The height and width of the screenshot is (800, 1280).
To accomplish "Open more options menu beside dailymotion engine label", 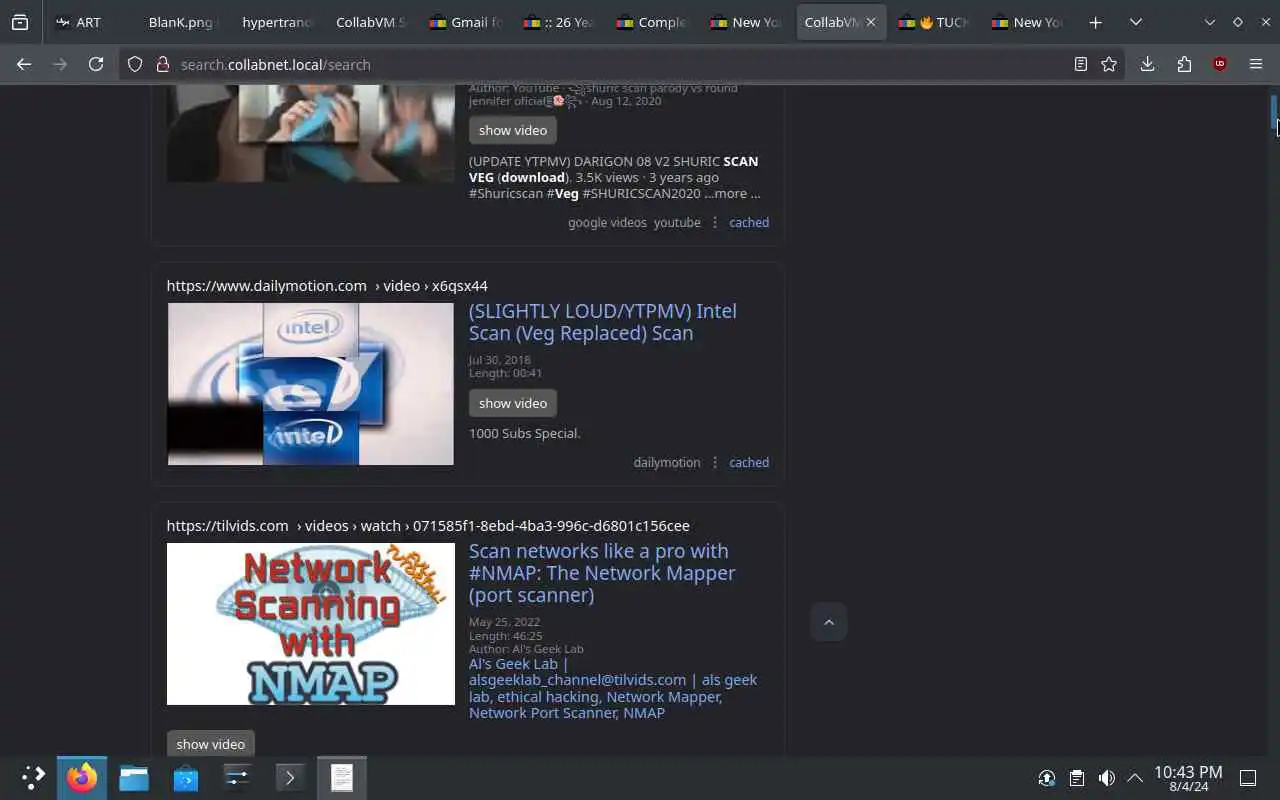I will (x=715, y=462).
